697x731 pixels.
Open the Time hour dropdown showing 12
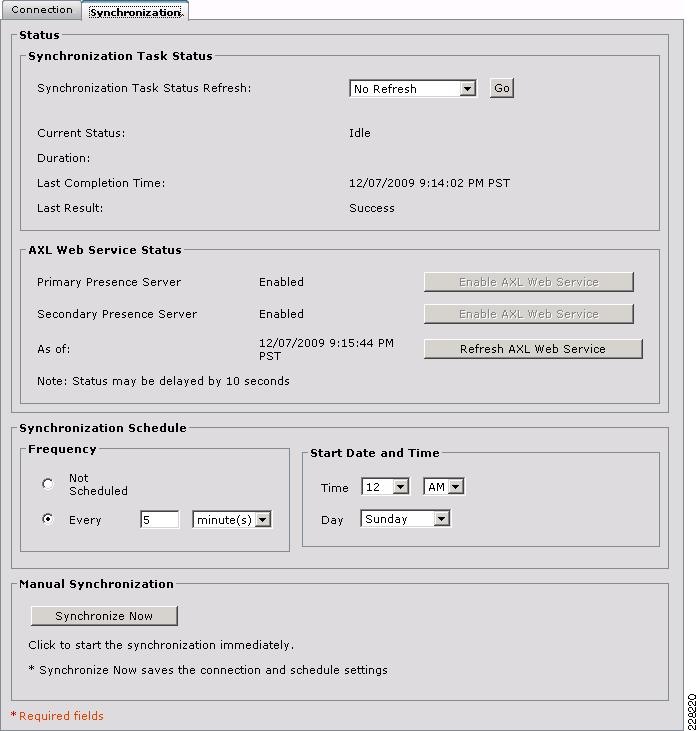click(x=385, y=487)
